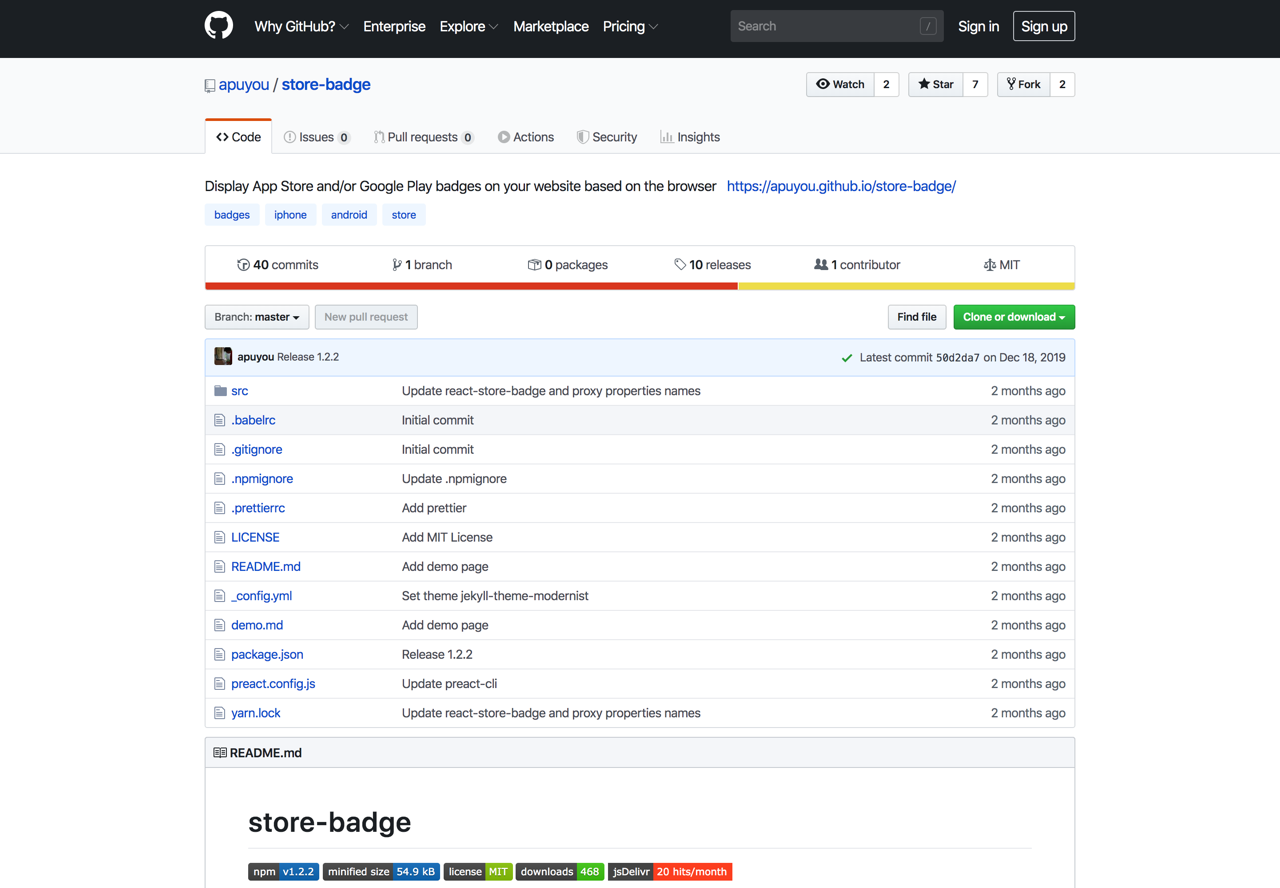1280x888 pixels.
Task: Open the Branch: master selector
Action: point(257,317)
